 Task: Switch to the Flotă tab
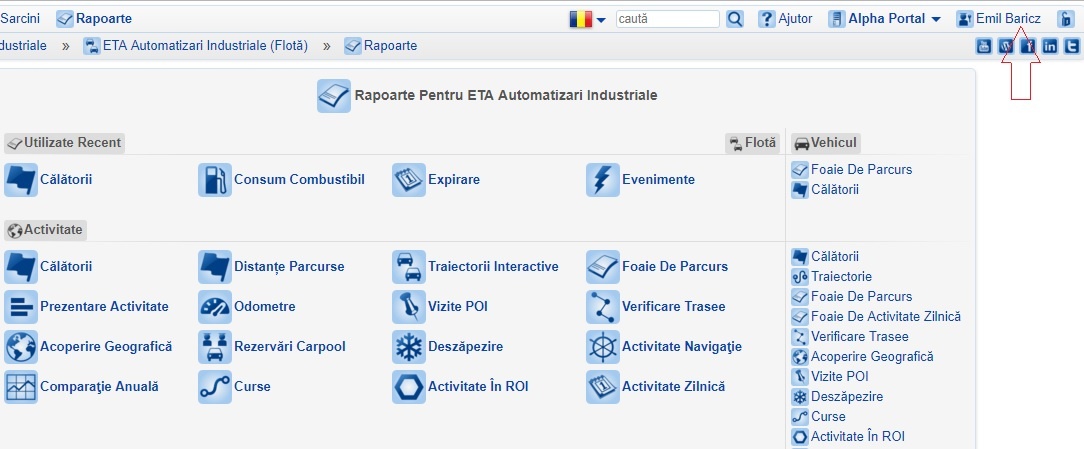point(753,143)
